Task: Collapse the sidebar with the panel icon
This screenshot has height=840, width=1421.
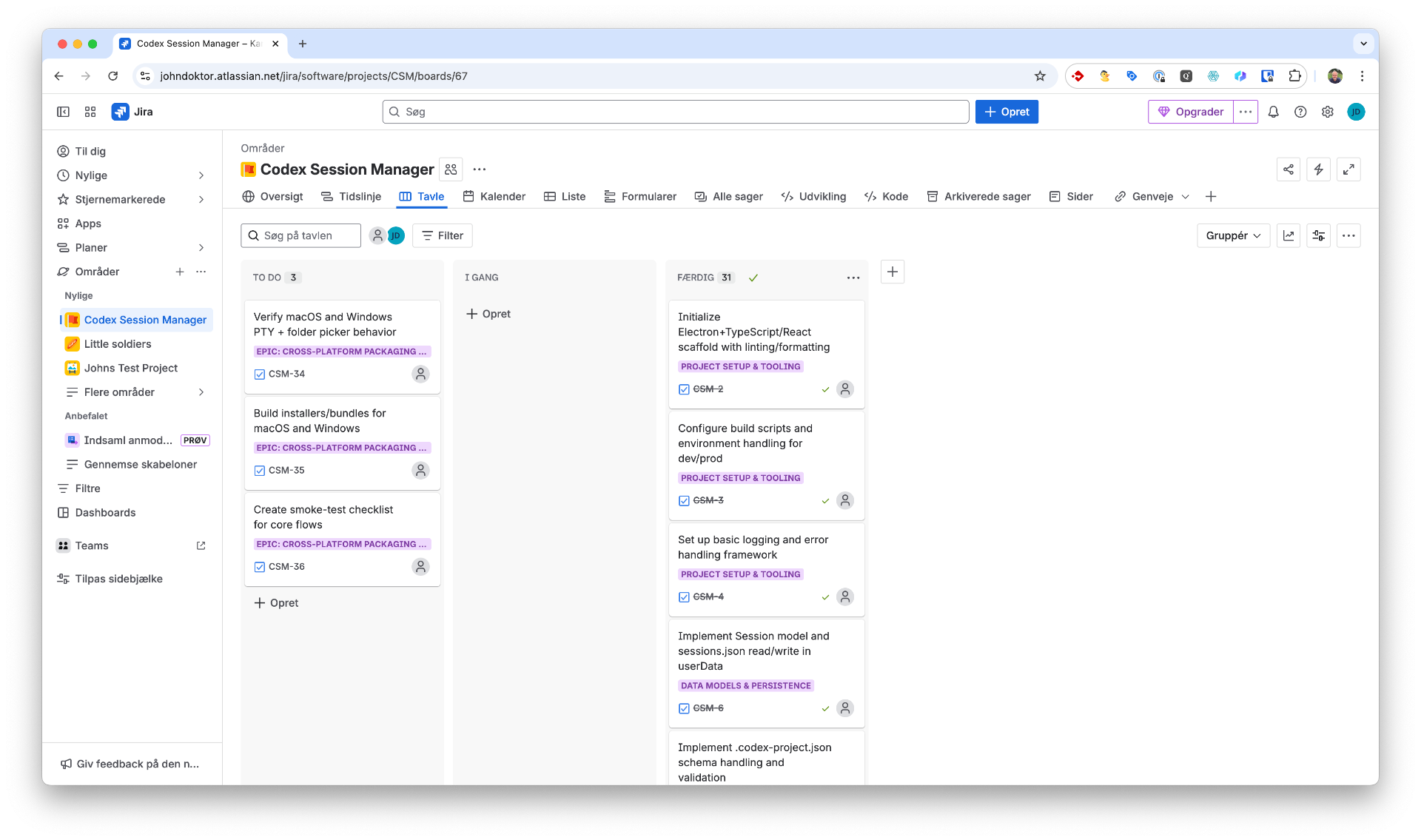Action: click(x=64, y=112)
